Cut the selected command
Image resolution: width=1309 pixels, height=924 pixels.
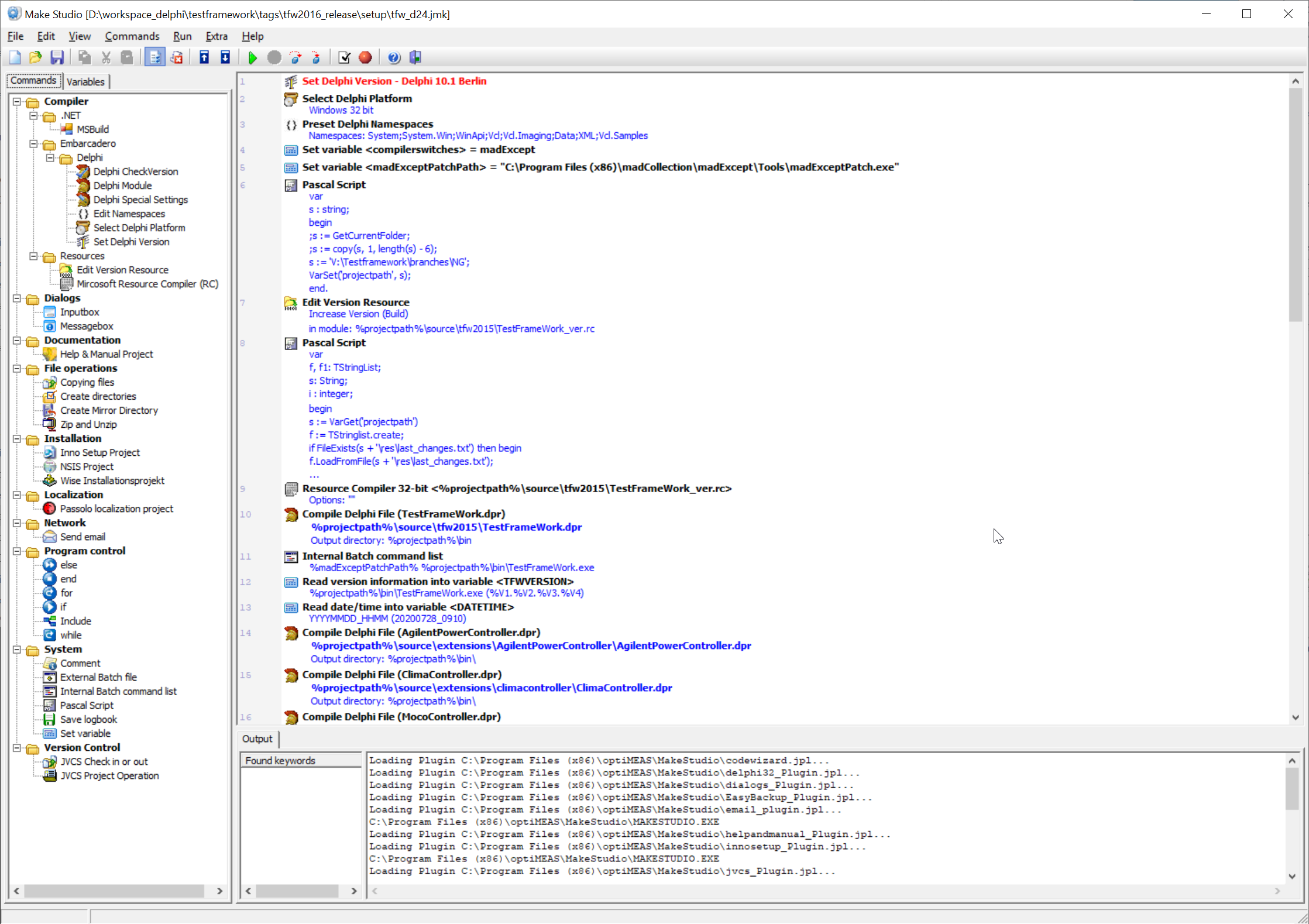(x=106, y=57)
